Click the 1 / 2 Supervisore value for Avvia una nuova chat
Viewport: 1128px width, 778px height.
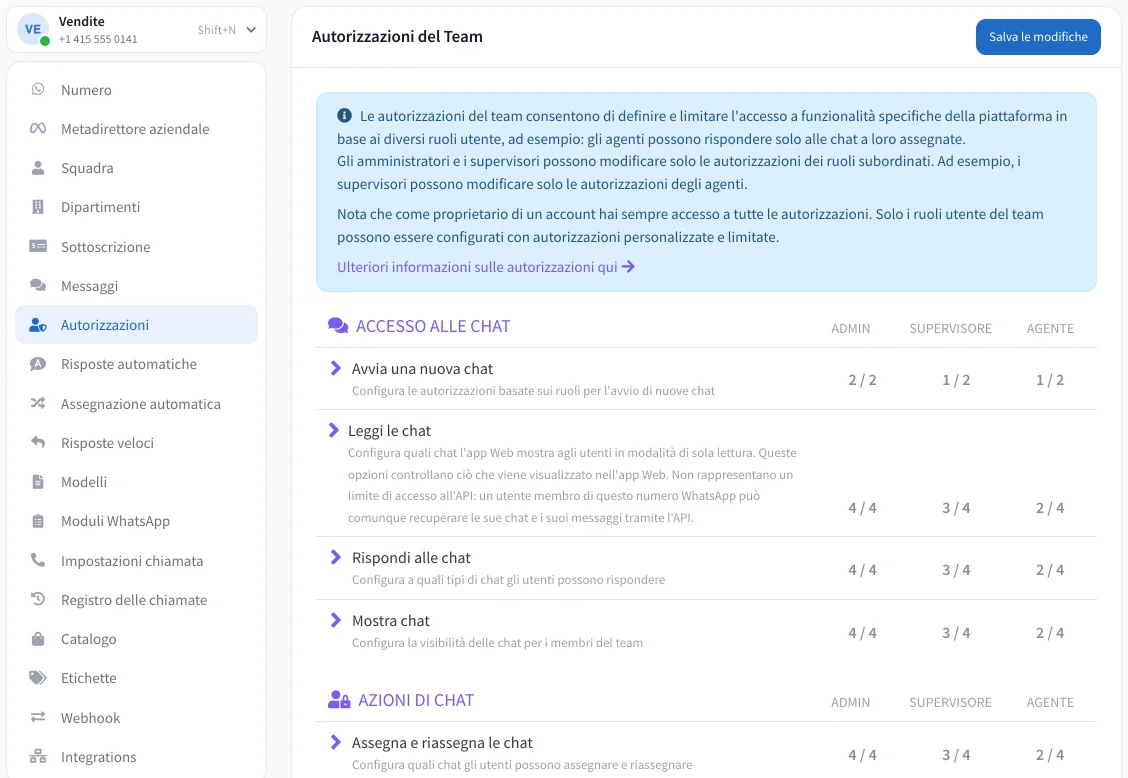click(956, 379)
